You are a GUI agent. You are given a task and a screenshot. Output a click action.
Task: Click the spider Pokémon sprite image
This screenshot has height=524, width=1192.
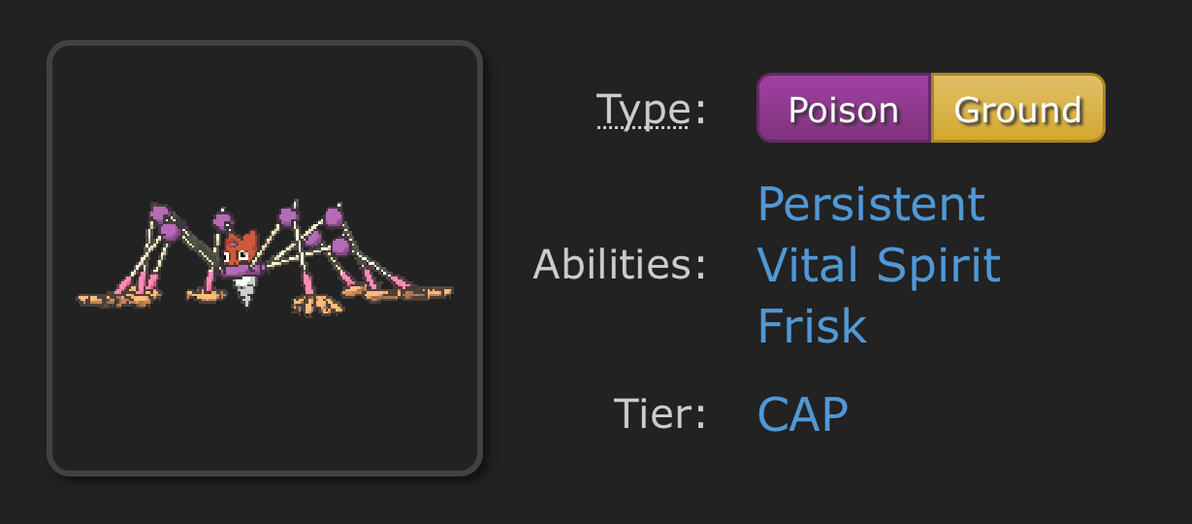point(265,258)
